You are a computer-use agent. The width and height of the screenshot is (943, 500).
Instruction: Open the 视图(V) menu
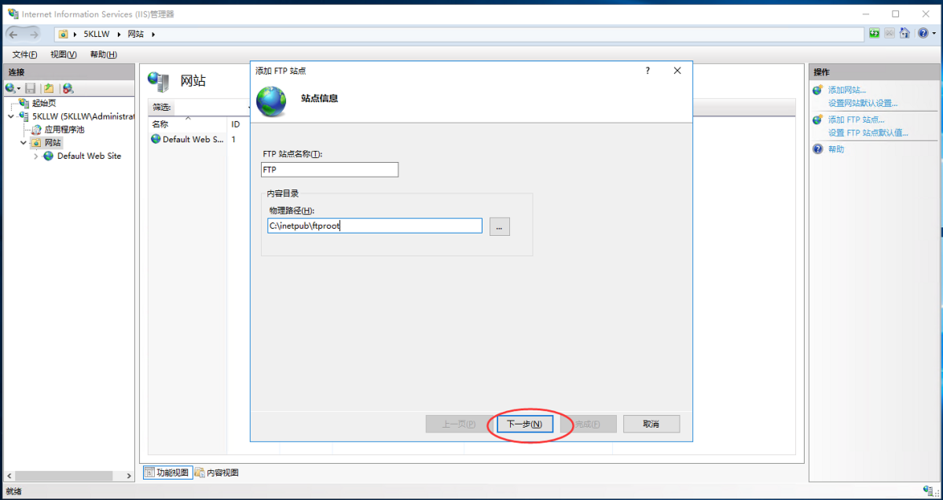coord(63,54)
